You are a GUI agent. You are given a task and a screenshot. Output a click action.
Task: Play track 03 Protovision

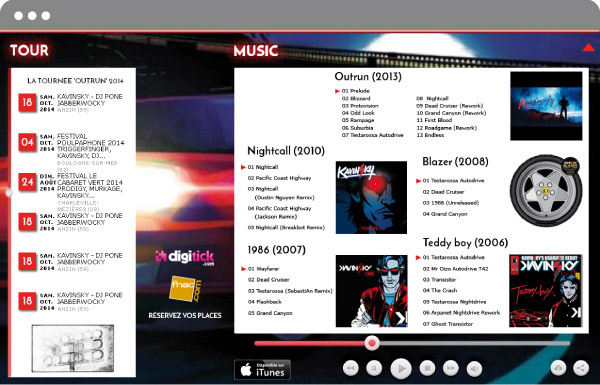pos(360,106)
